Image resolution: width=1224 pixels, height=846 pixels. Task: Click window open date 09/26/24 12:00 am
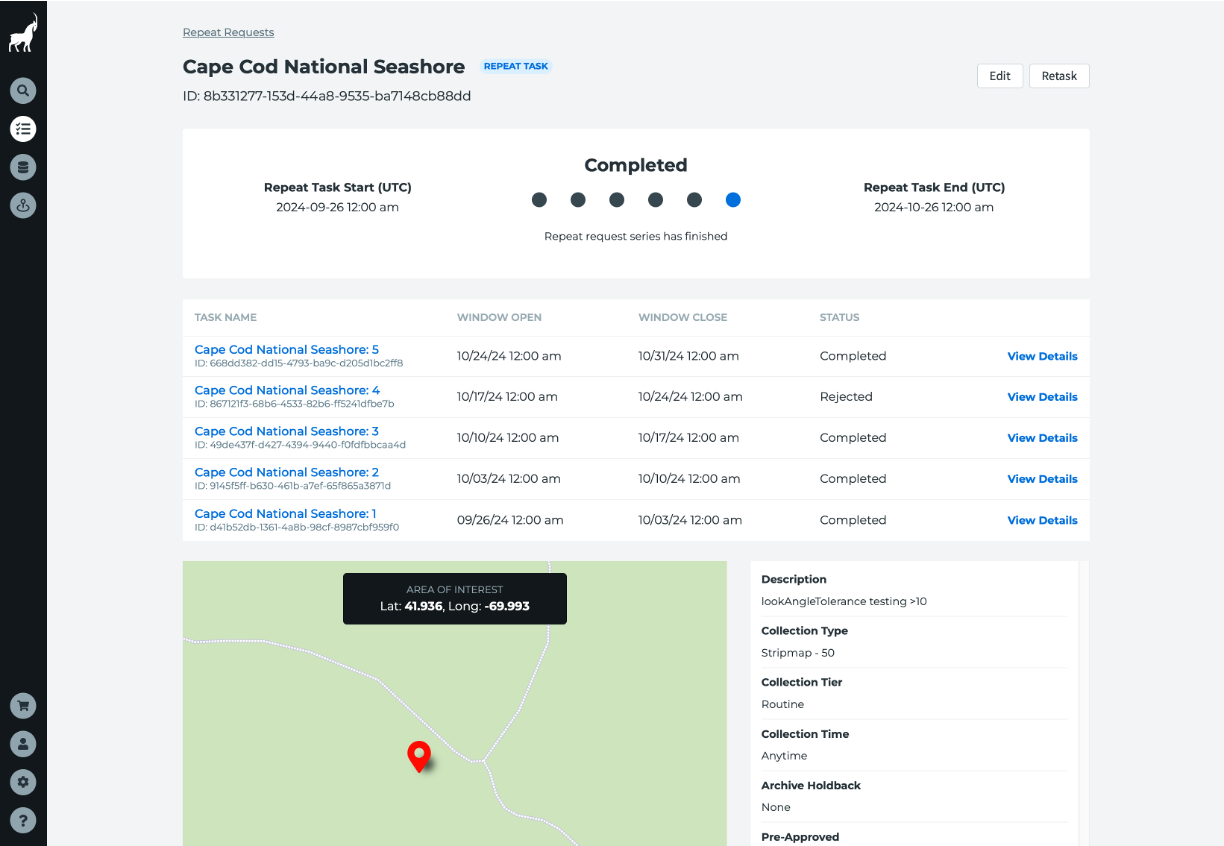coord(510,520)
